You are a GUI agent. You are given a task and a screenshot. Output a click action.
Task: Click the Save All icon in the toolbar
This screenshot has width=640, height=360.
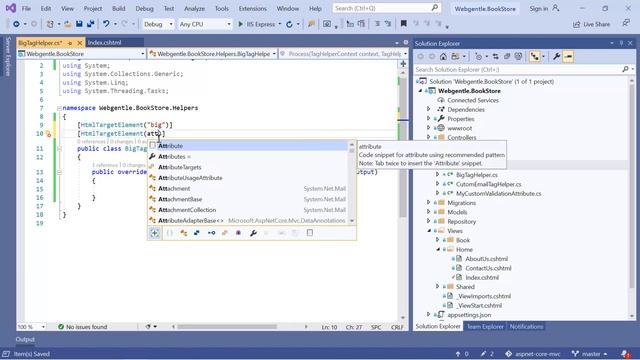pos(90,24)
